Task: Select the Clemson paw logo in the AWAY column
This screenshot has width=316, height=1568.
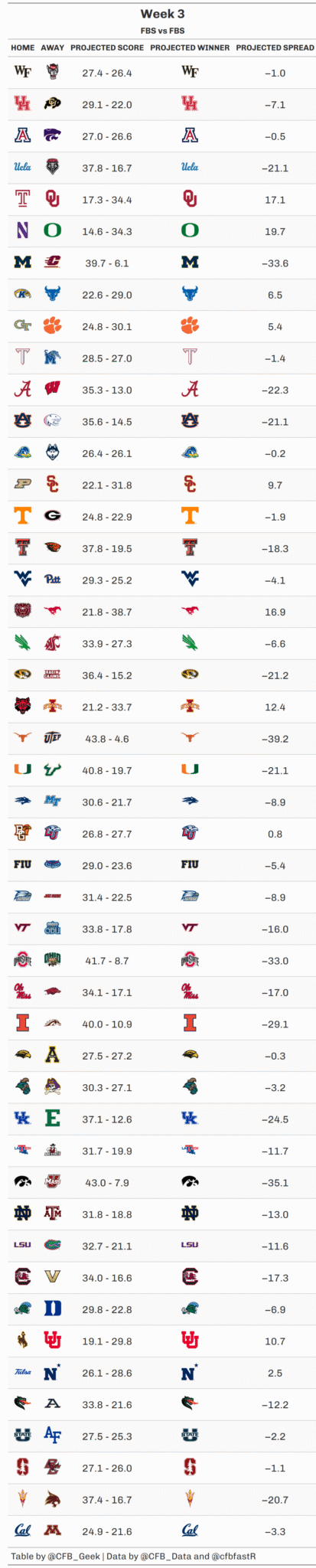Action: (x=52, y=325)
